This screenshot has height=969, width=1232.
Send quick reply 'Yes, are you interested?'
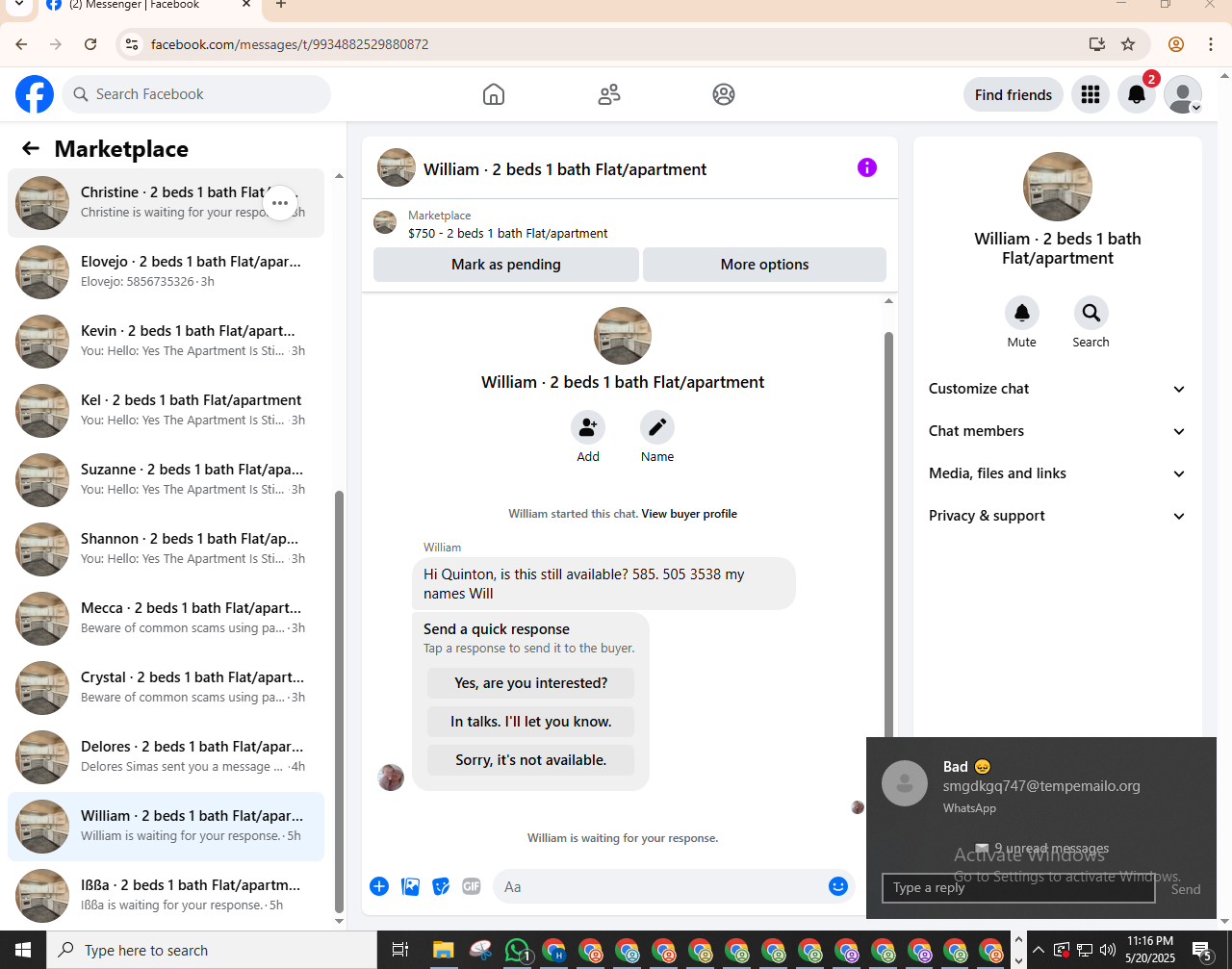(531, 683)
